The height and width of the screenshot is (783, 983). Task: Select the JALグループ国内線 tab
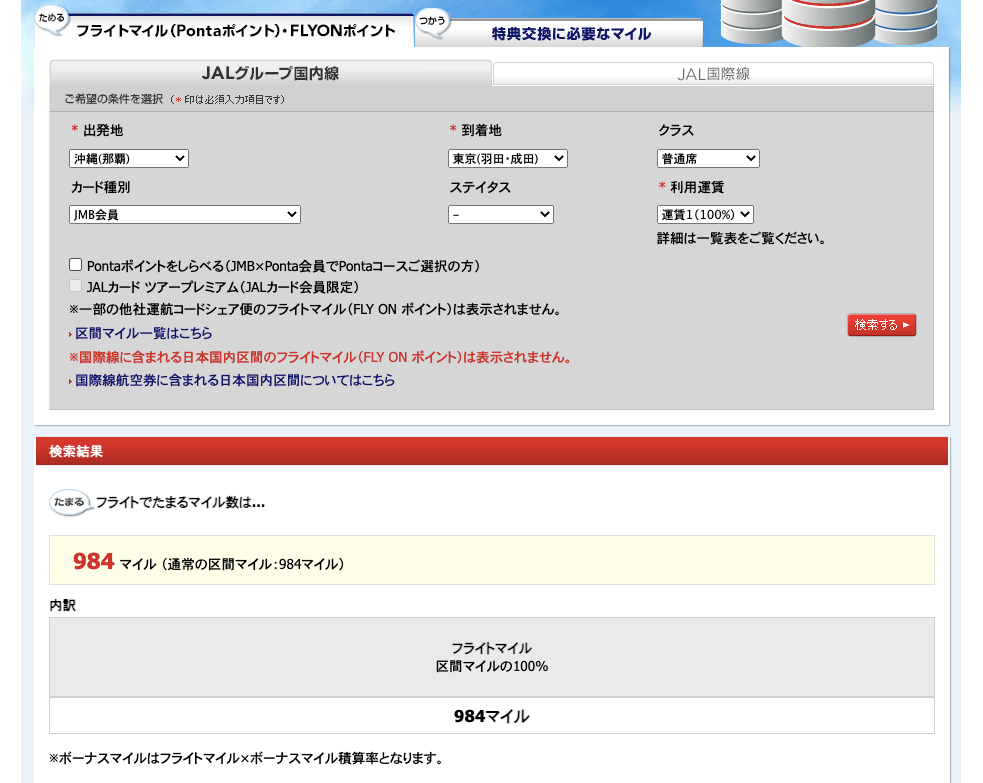coord(270,73)
